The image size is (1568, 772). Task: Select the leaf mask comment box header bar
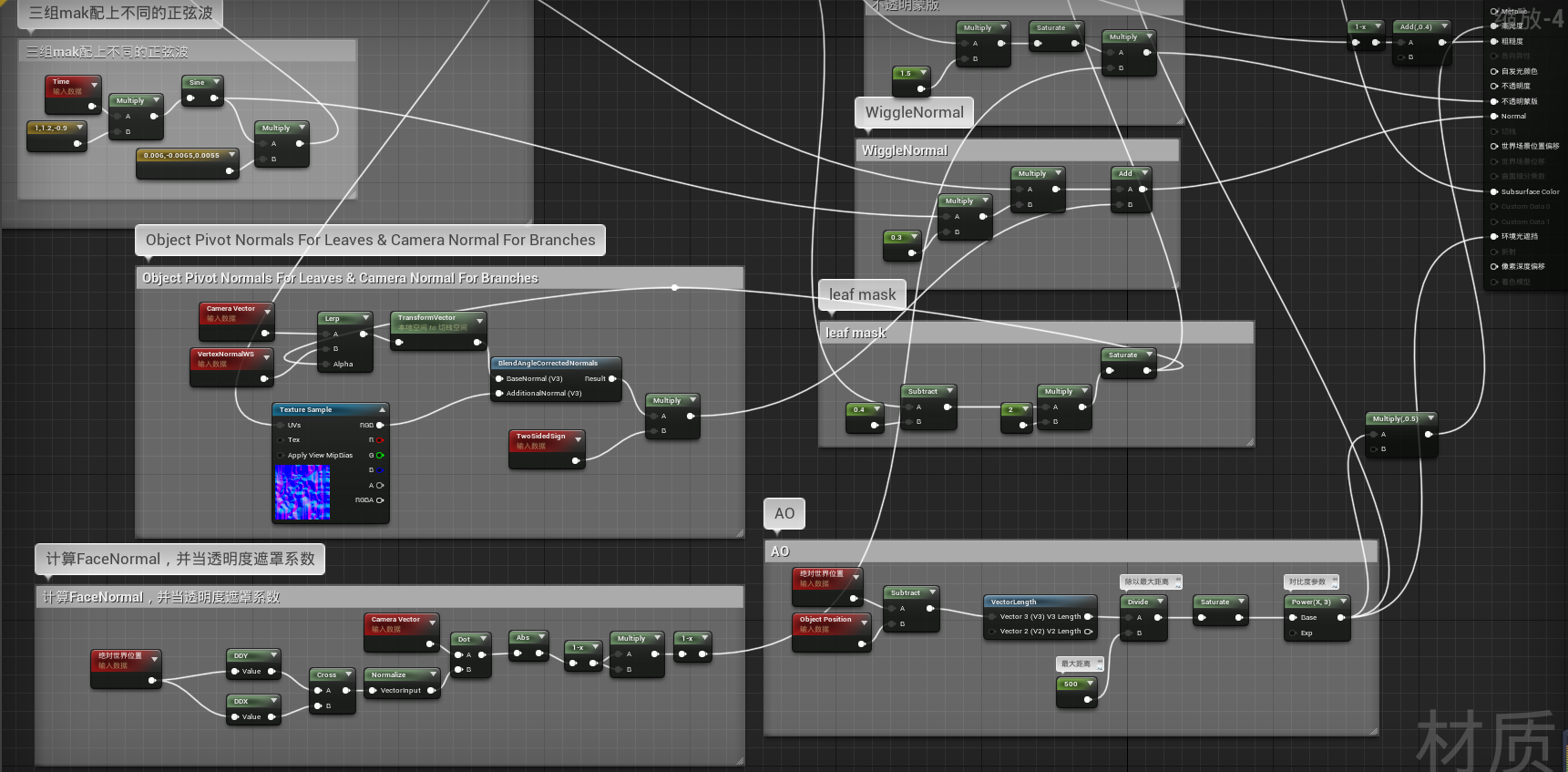point(1037,333)
